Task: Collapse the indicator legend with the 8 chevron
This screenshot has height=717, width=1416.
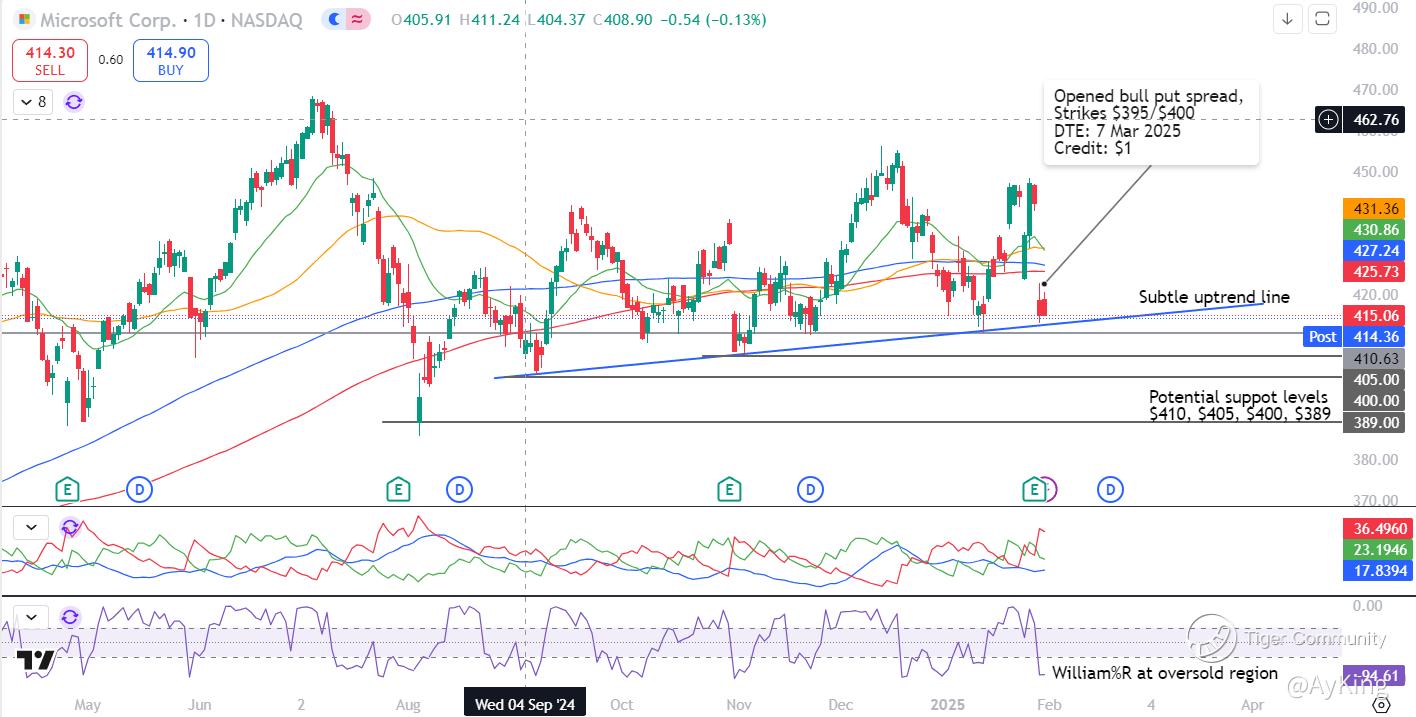Action: click(31, 101)
